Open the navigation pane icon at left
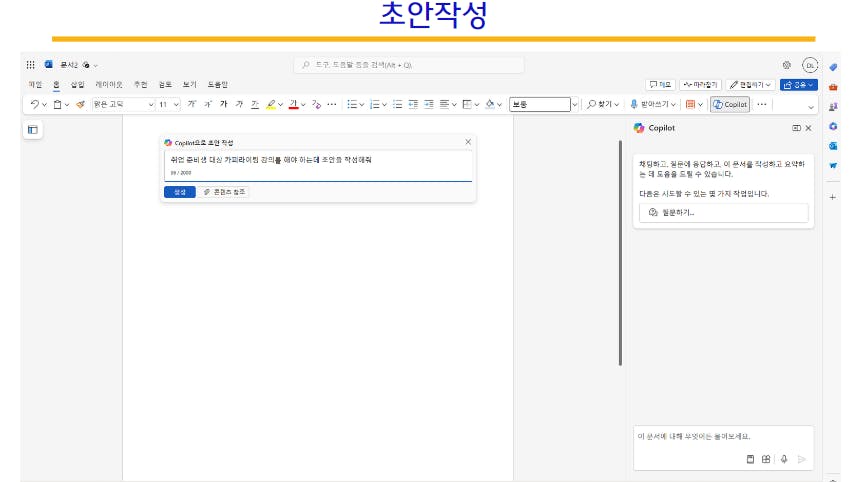Screen dimensions: 854x482 [32, 129]
